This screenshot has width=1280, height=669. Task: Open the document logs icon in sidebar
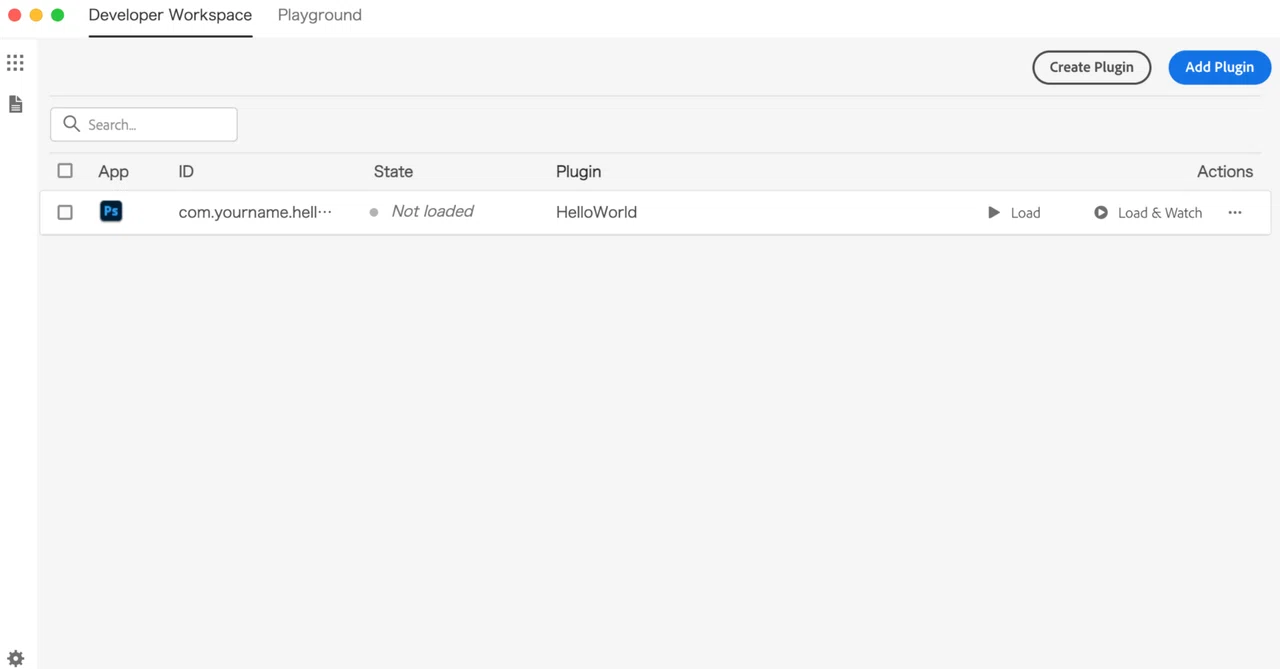(15, 104)
